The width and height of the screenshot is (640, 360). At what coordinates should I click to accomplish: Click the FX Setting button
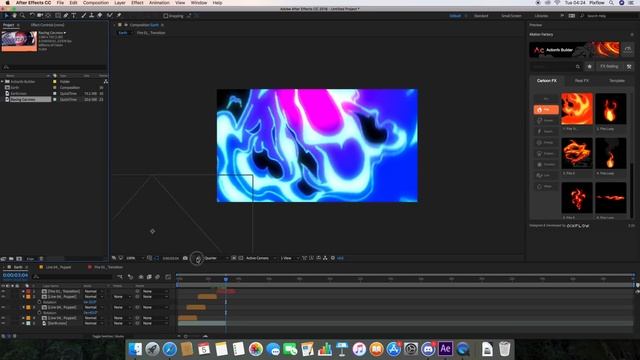pos(609,67)
